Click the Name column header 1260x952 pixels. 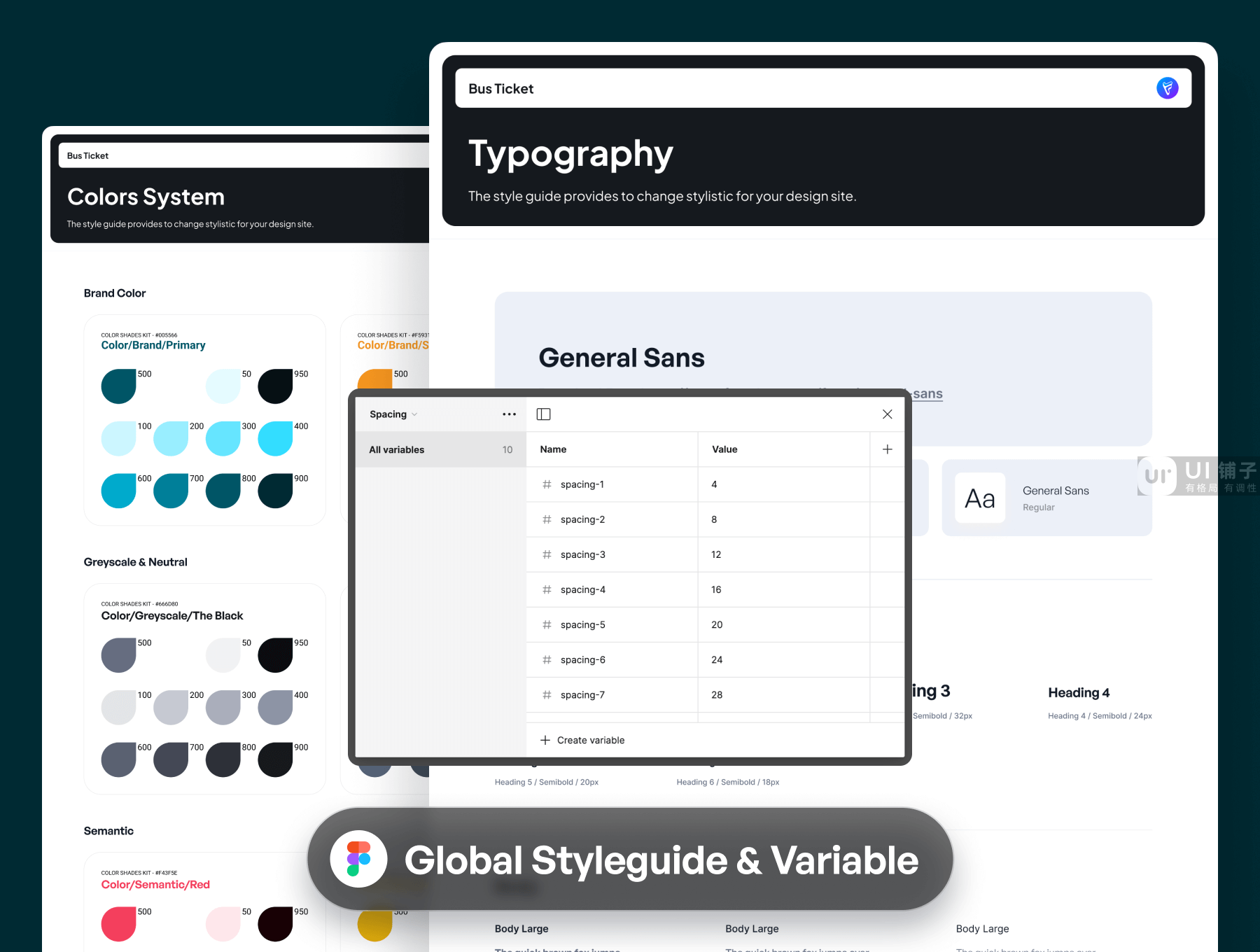[x=553, y=449]
